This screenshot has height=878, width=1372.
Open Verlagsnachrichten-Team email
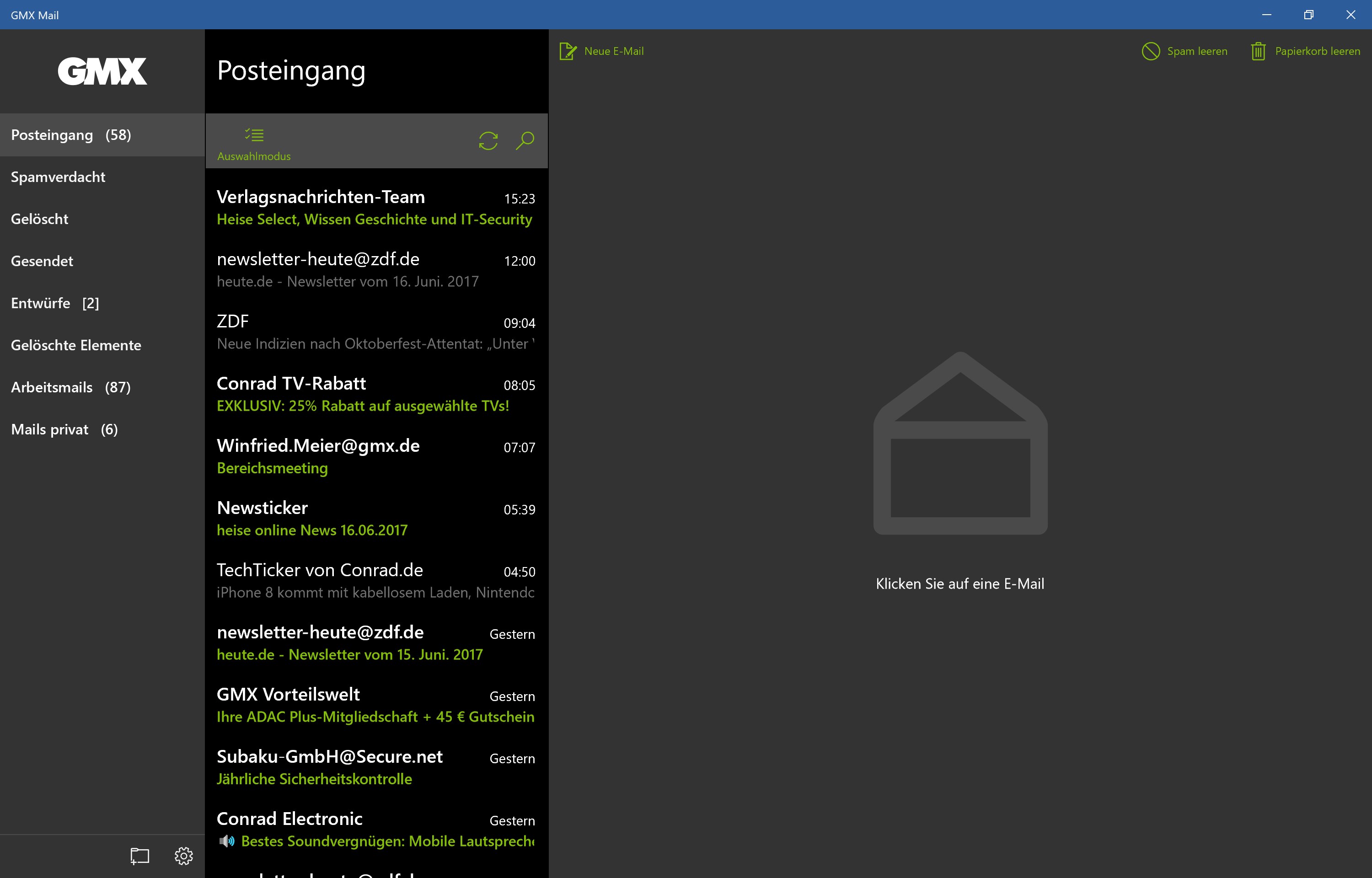(375, 208)
